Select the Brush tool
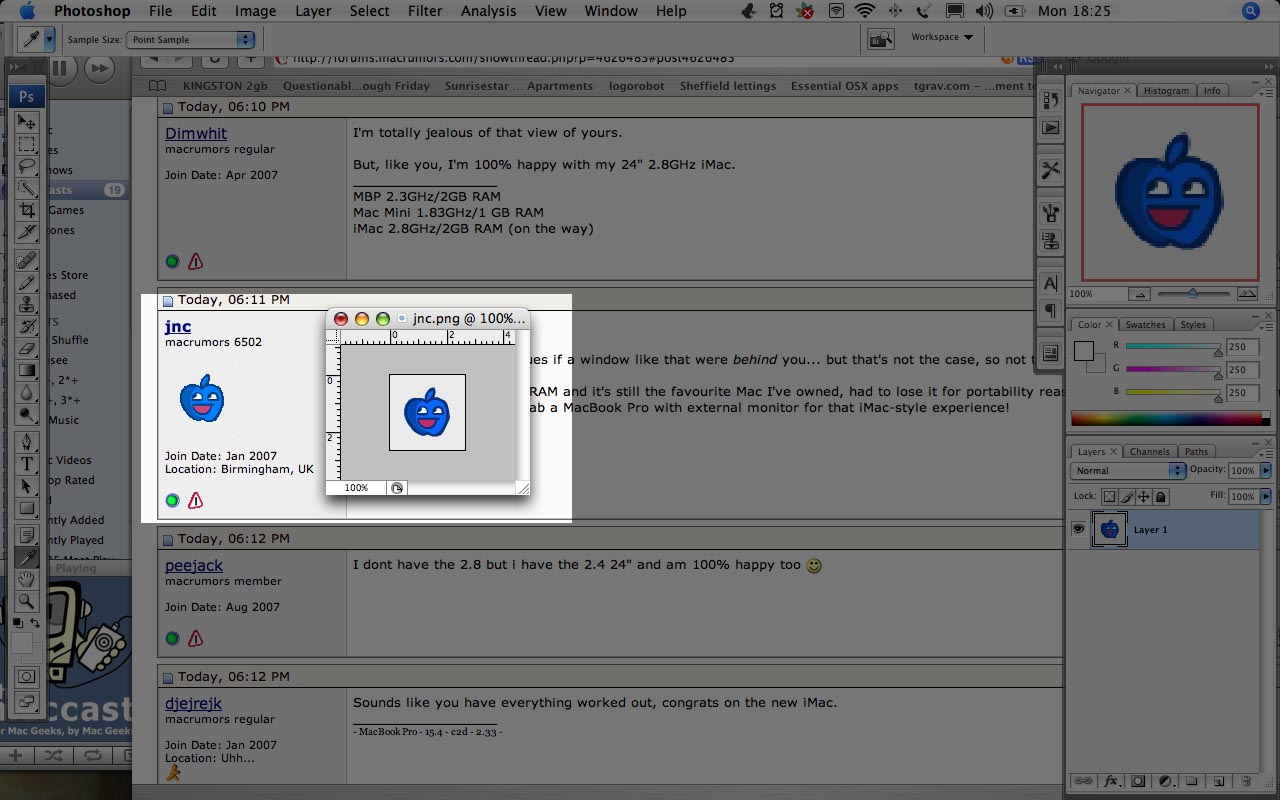Image resolution: width=1280 pixels, height=800 pixels. [27, 283]
